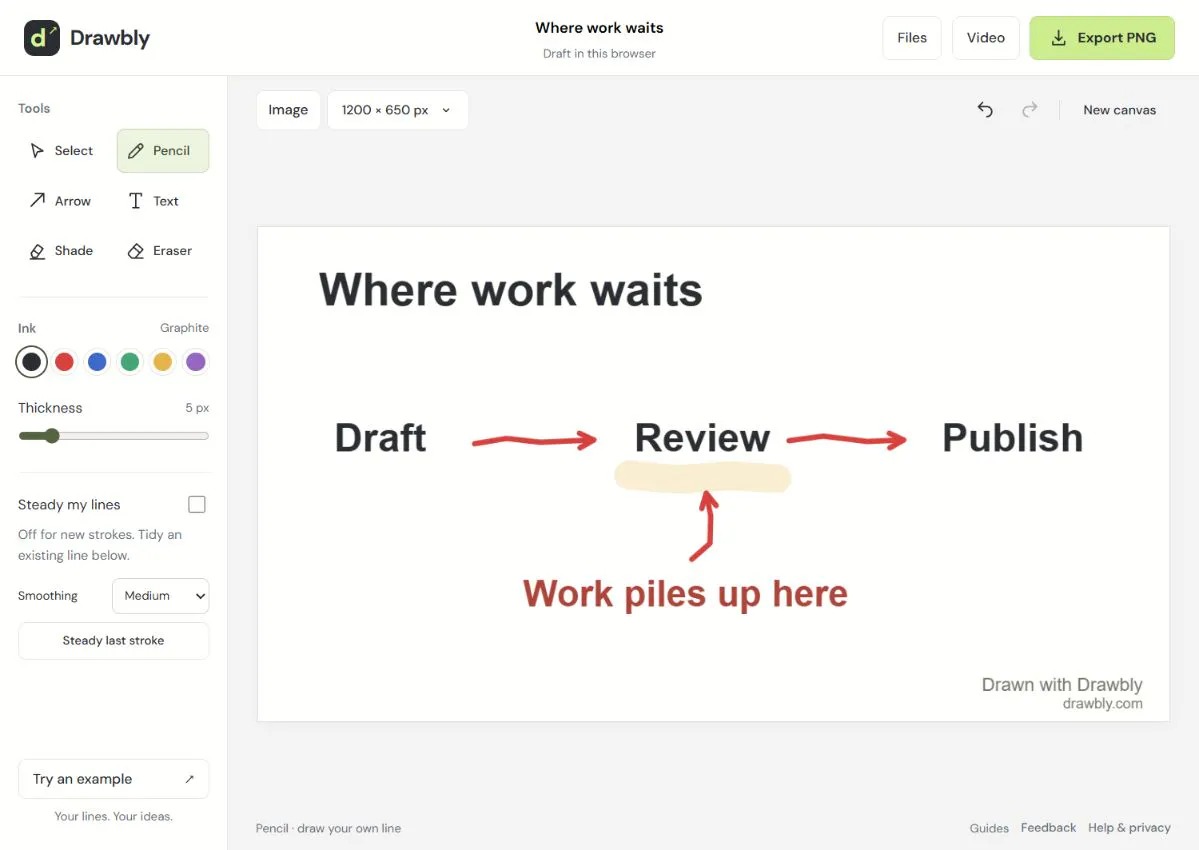The width and height of the screenshot is (1199, 850).
Task: Click 'Draft in this browser' status text
Action: (600, 54)
